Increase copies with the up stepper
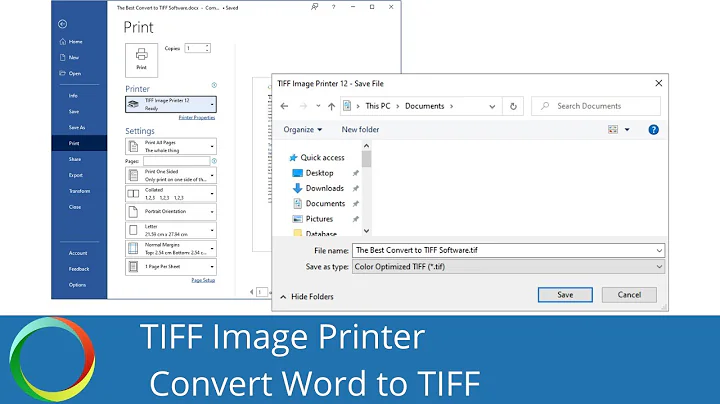This screenshot has width=720, height=404. [x=208, y=46]
